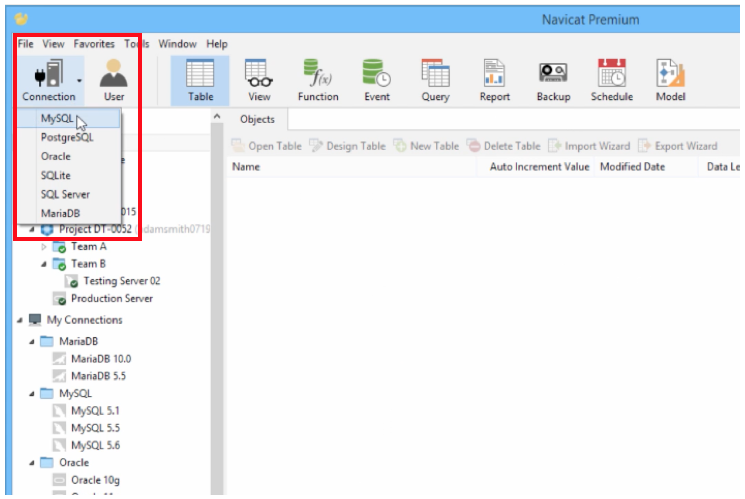Collapse the Project DT-0052 tree node
Viewport: 745px width, 499px height.
(x=32, y=230)
